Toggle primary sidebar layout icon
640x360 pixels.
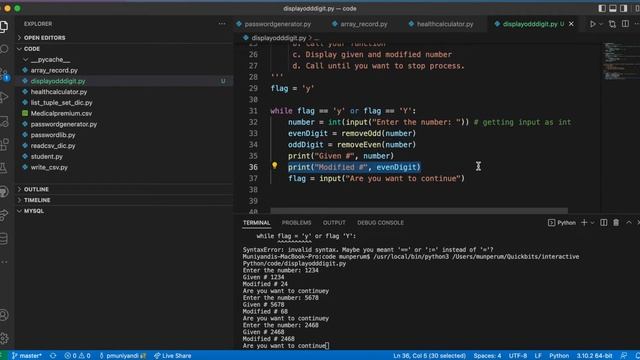click(x=602, y=8)
